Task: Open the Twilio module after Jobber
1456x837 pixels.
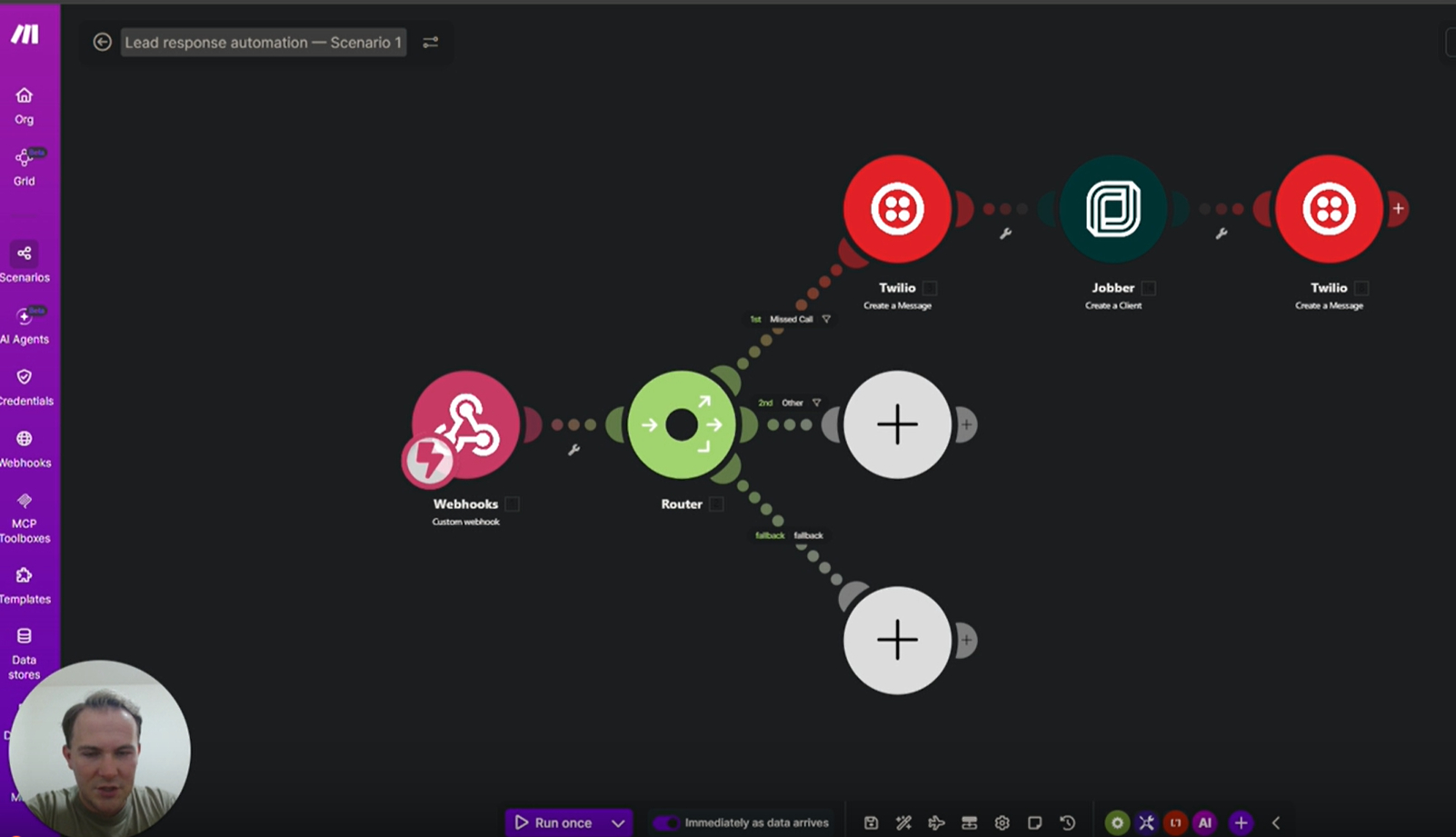Action: 1329,209
